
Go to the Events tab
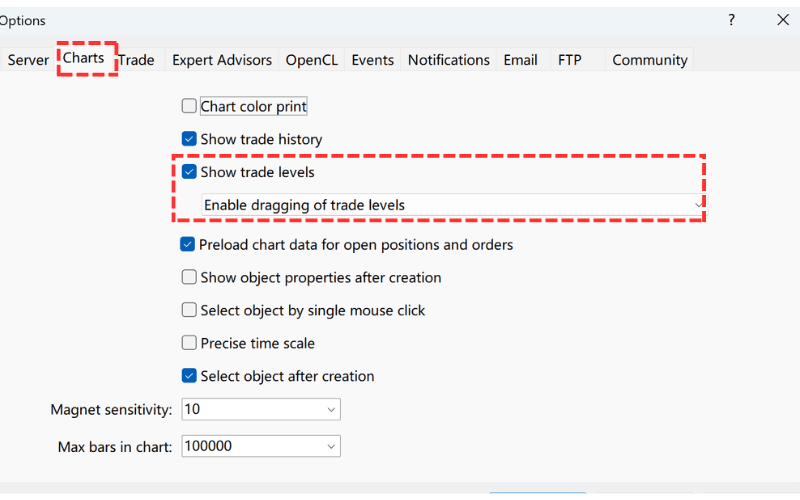point(372,60)
